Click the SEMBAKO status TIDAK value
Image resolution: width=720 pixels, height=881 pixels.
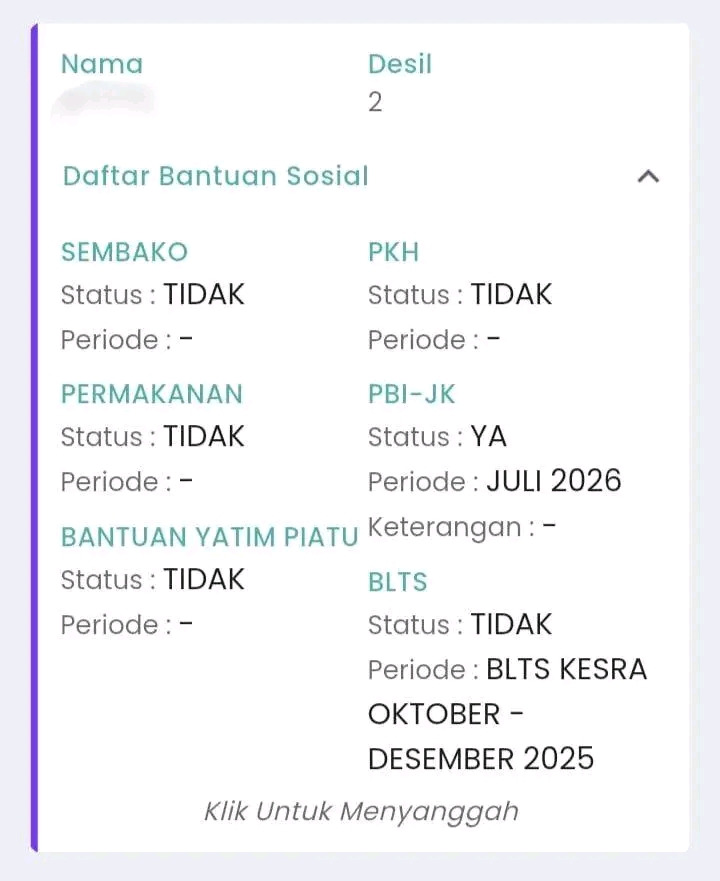click(x=203, y=294)
